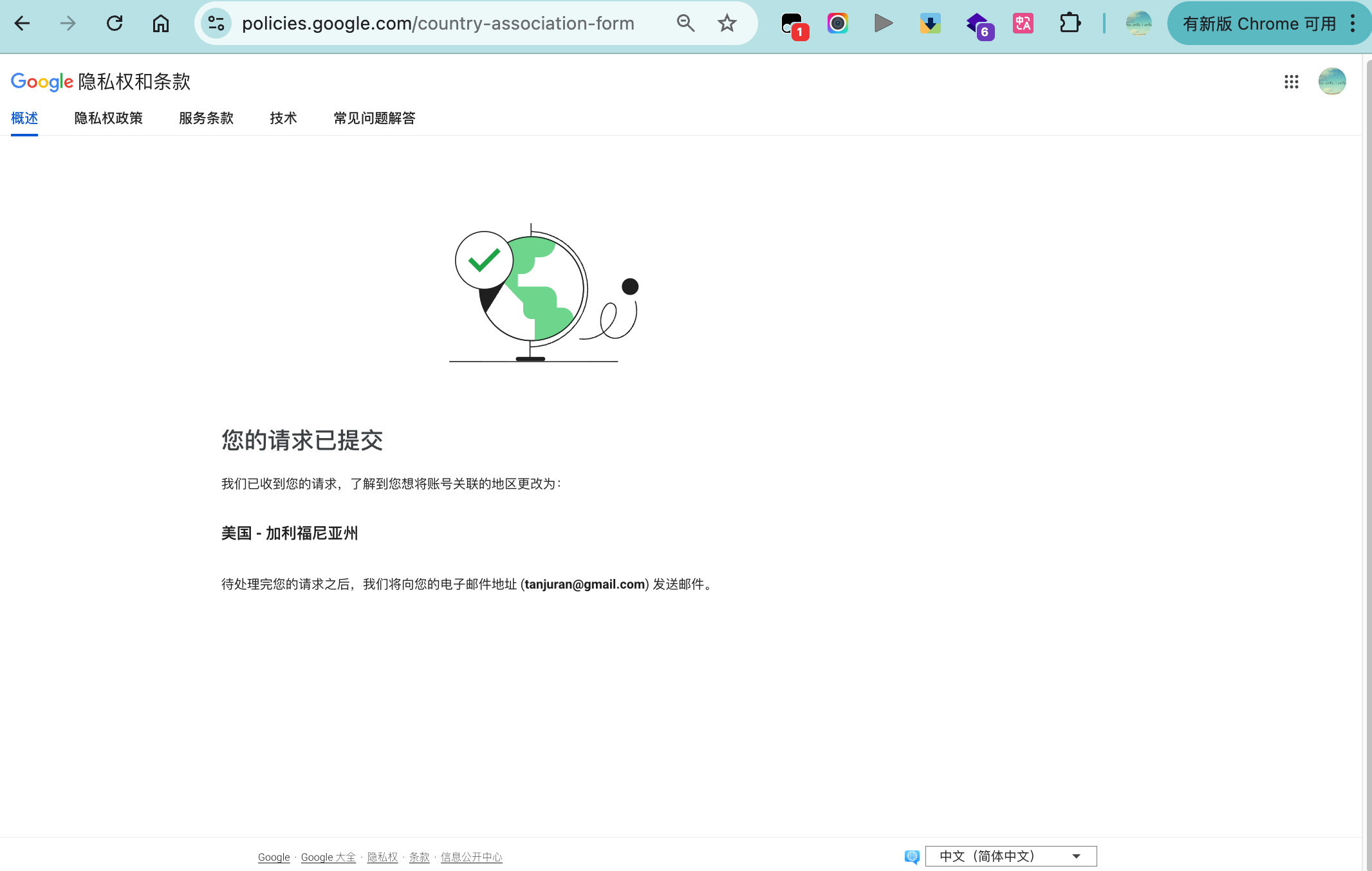The height and width of the screenshot is (871, 1372).
Task: Click 有新版 Chrome 可用 update button
Action: [x=1259, y=24]
